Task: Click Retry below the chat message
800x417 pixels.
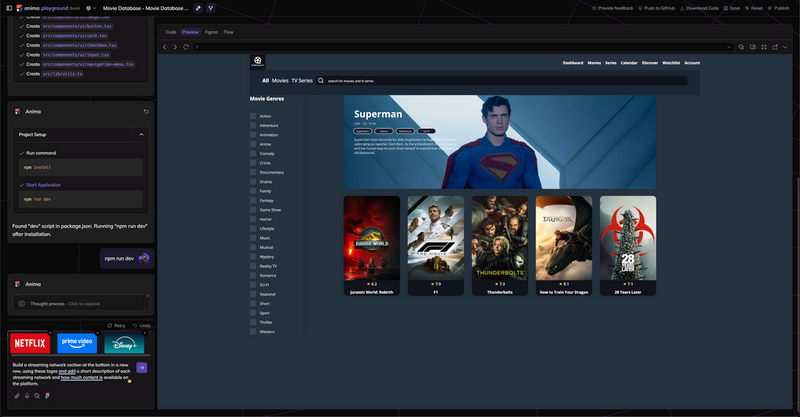Action: (116, 326)
